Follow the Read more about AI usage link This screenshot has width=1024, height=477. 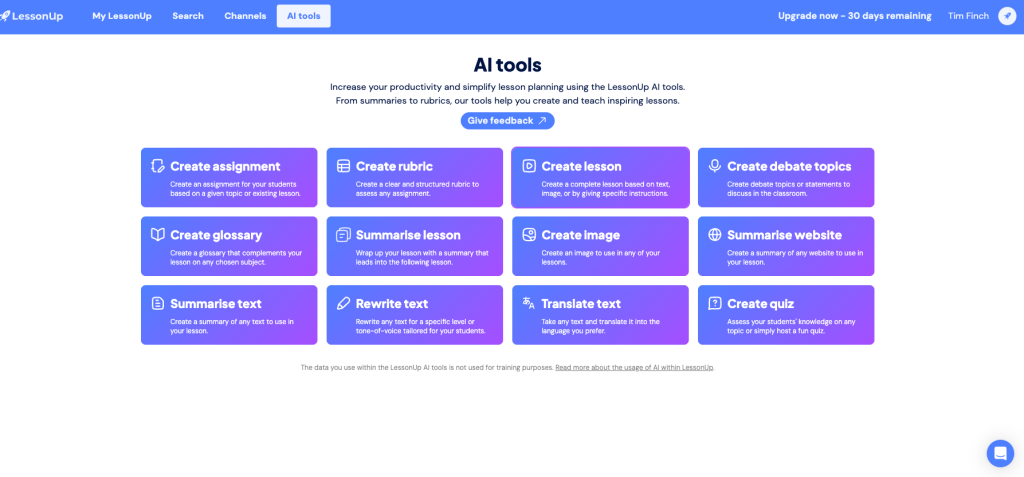point(634,368)
